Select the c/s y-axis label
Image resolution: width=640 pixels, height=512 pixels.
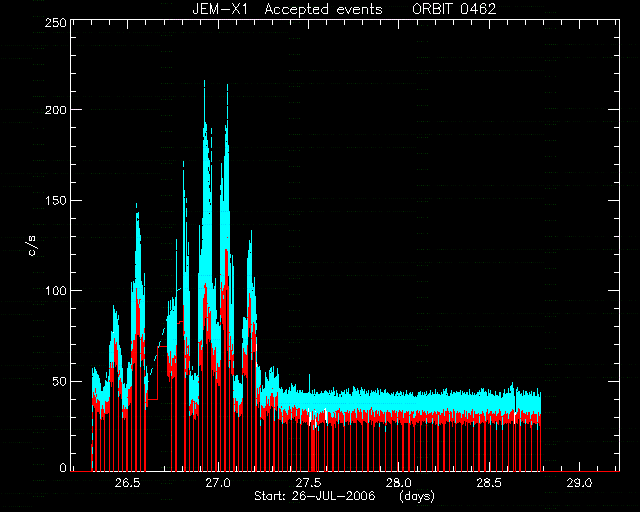click(32, 246)
